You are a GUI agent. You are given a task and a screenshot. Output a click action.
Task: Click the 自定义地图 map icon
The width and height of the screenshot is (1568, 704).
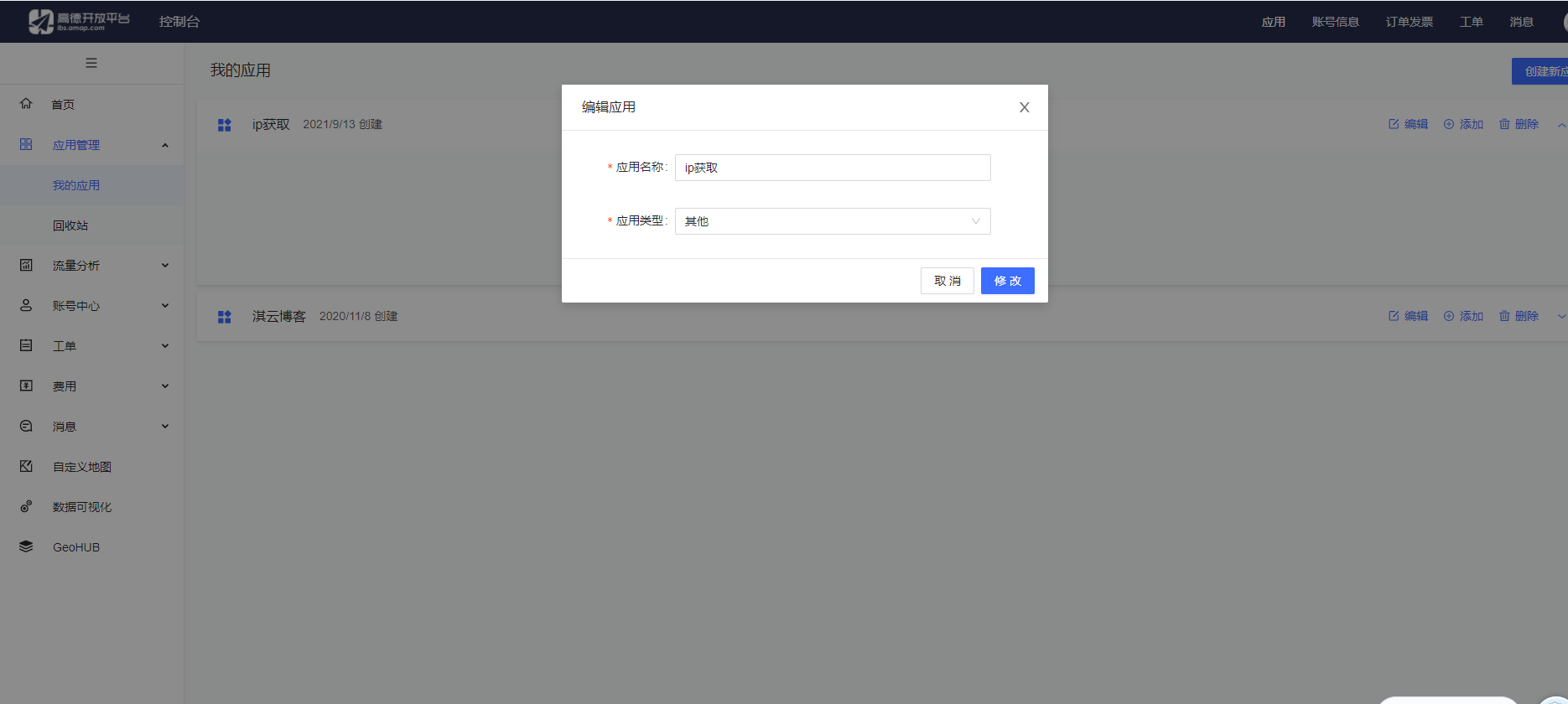(26, 466)
